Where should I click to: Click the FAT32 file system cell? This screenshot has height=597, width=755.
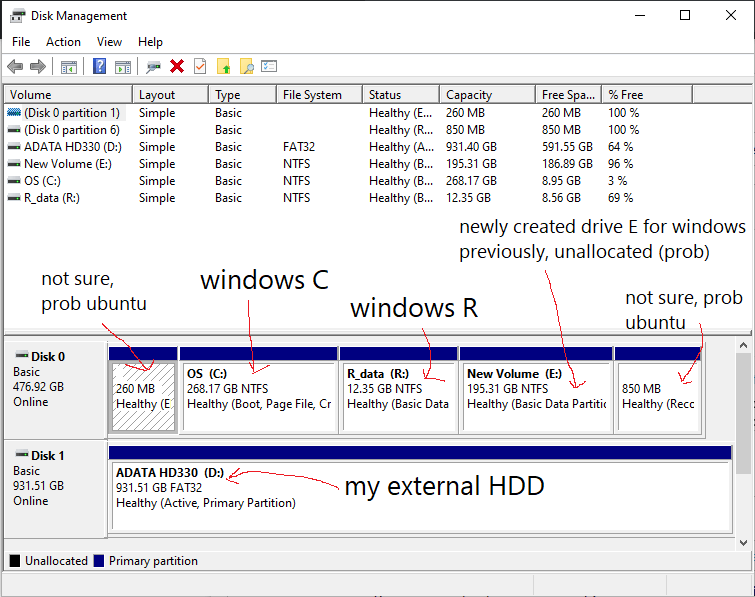point(299,147)
